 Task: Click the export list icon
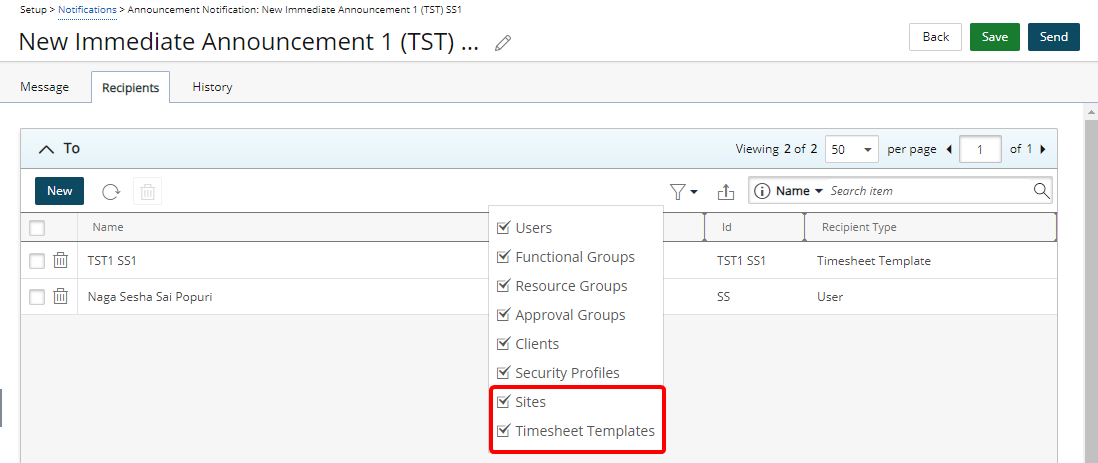(726, 191)
